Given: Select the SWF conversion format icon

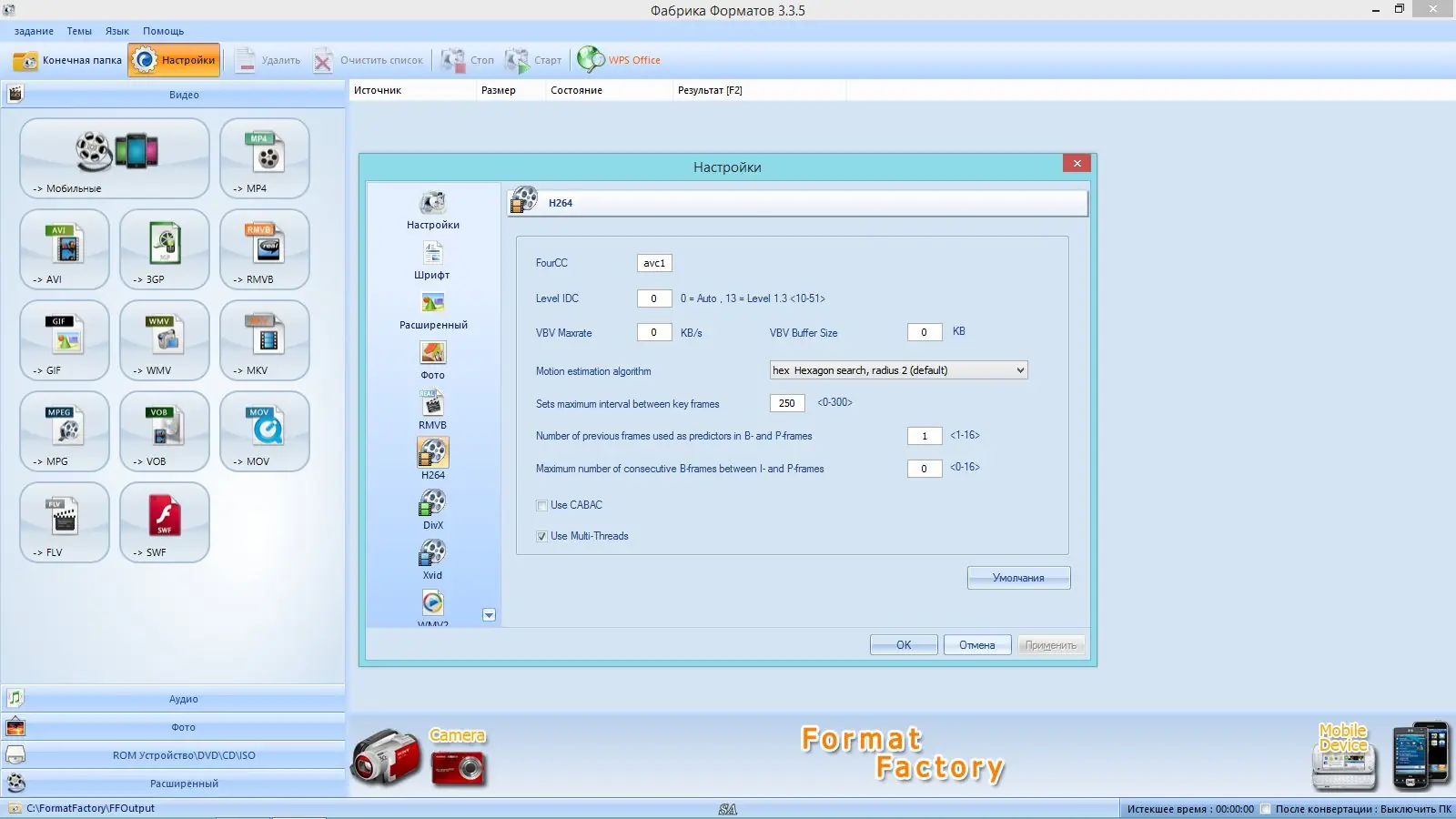Looking at the screenshot, I should tap(165, 522).
